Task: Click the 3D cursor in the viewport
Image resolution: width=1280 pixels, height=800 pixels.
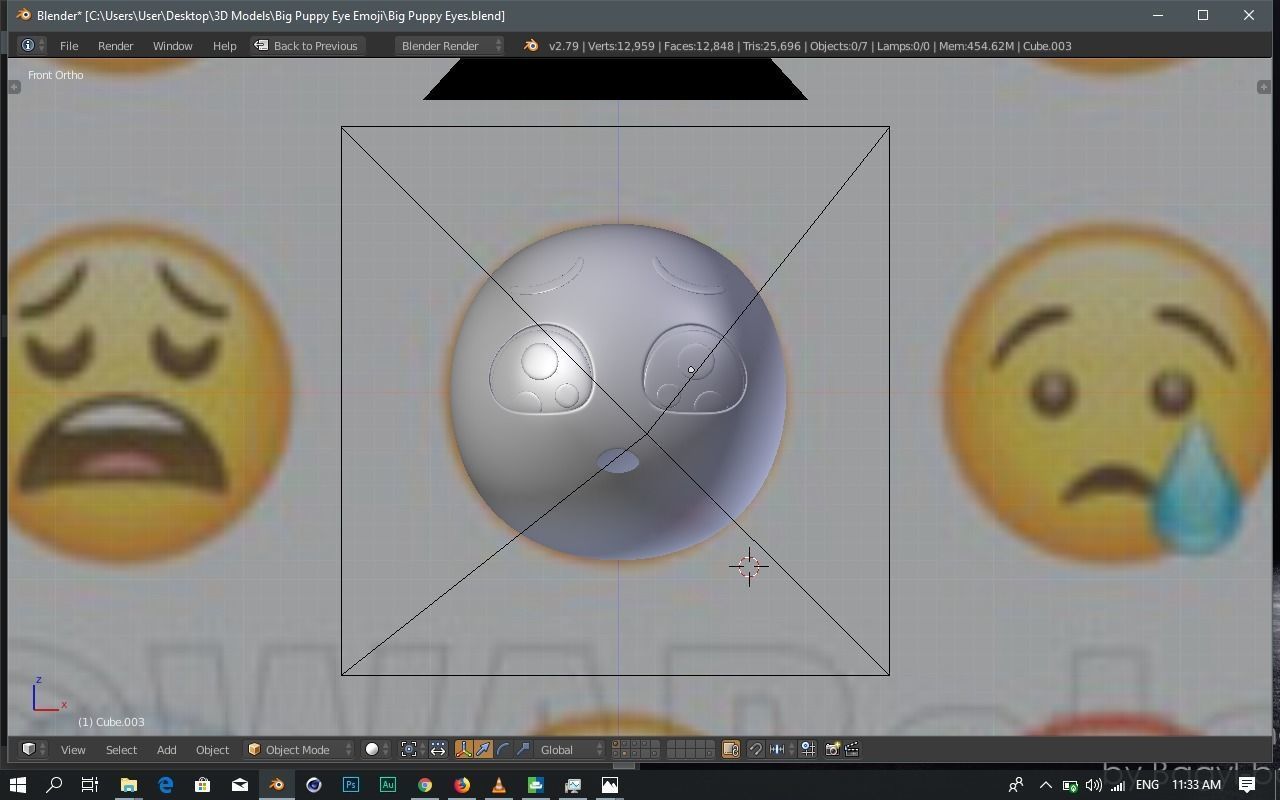Action: 748,566
